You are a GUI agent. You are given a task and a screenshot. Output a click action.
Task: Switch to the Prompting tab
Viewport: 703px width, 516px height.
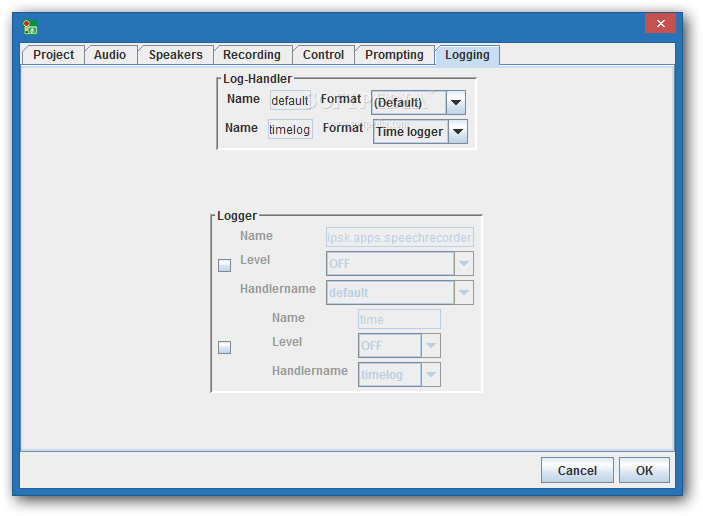pos(395,55)
